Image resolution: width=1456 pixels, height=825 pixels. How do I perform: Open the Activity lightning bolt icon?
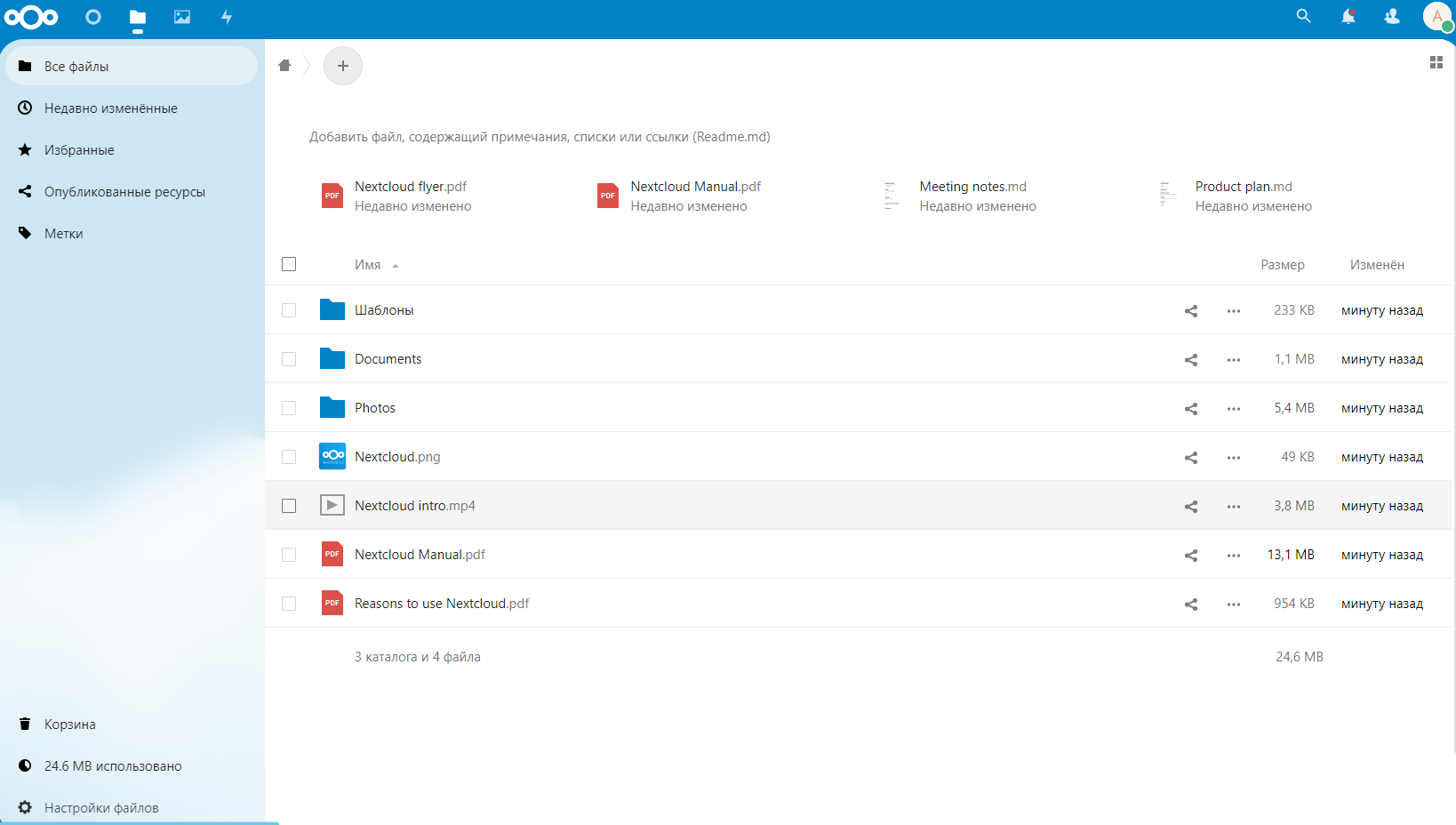pyautogui.click(x=227, y=17)
